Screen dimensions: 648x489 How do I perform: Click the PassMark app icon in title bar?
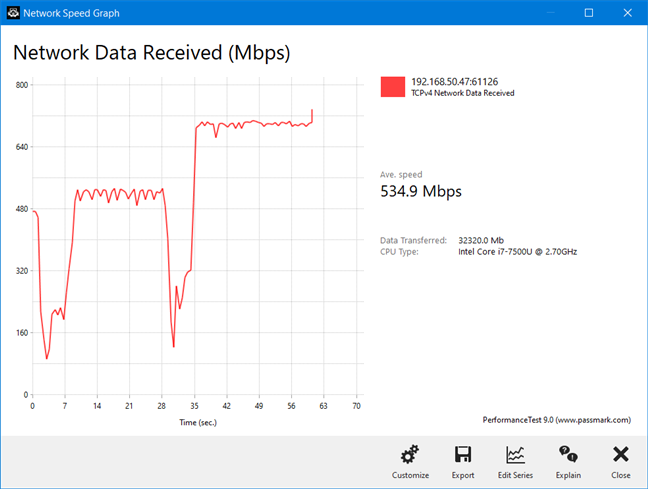(x=13, y=13)
